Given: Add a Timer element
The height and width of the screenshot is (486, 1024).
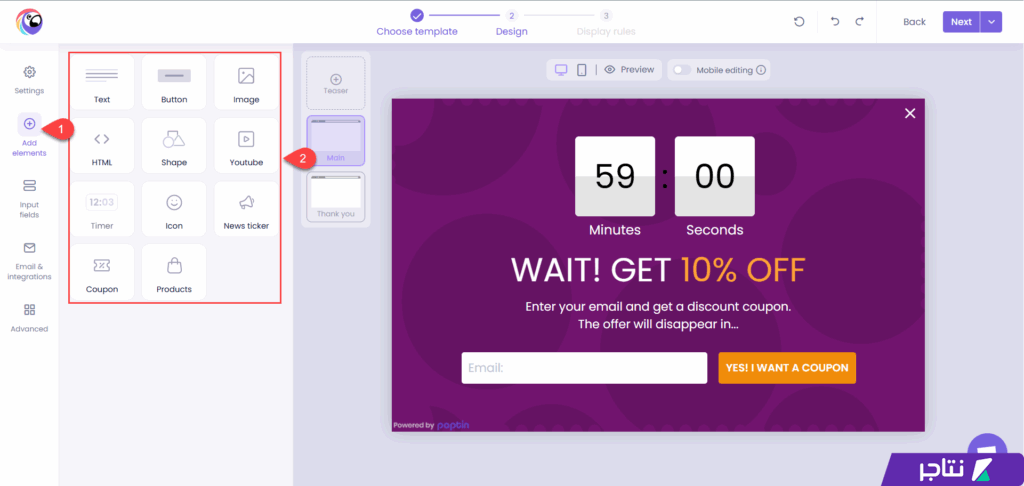Looking at the screenshot, I should click(102, 209).
